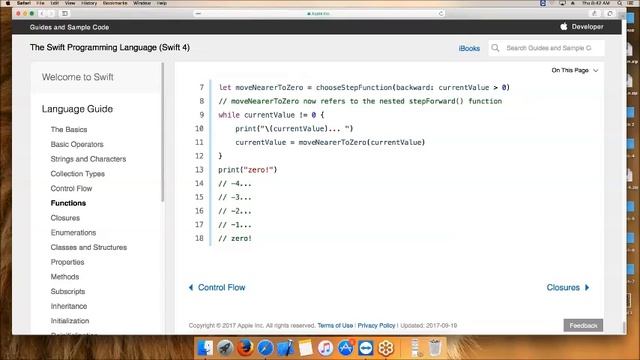Click the iBooks link

click(x=469, y=48)
